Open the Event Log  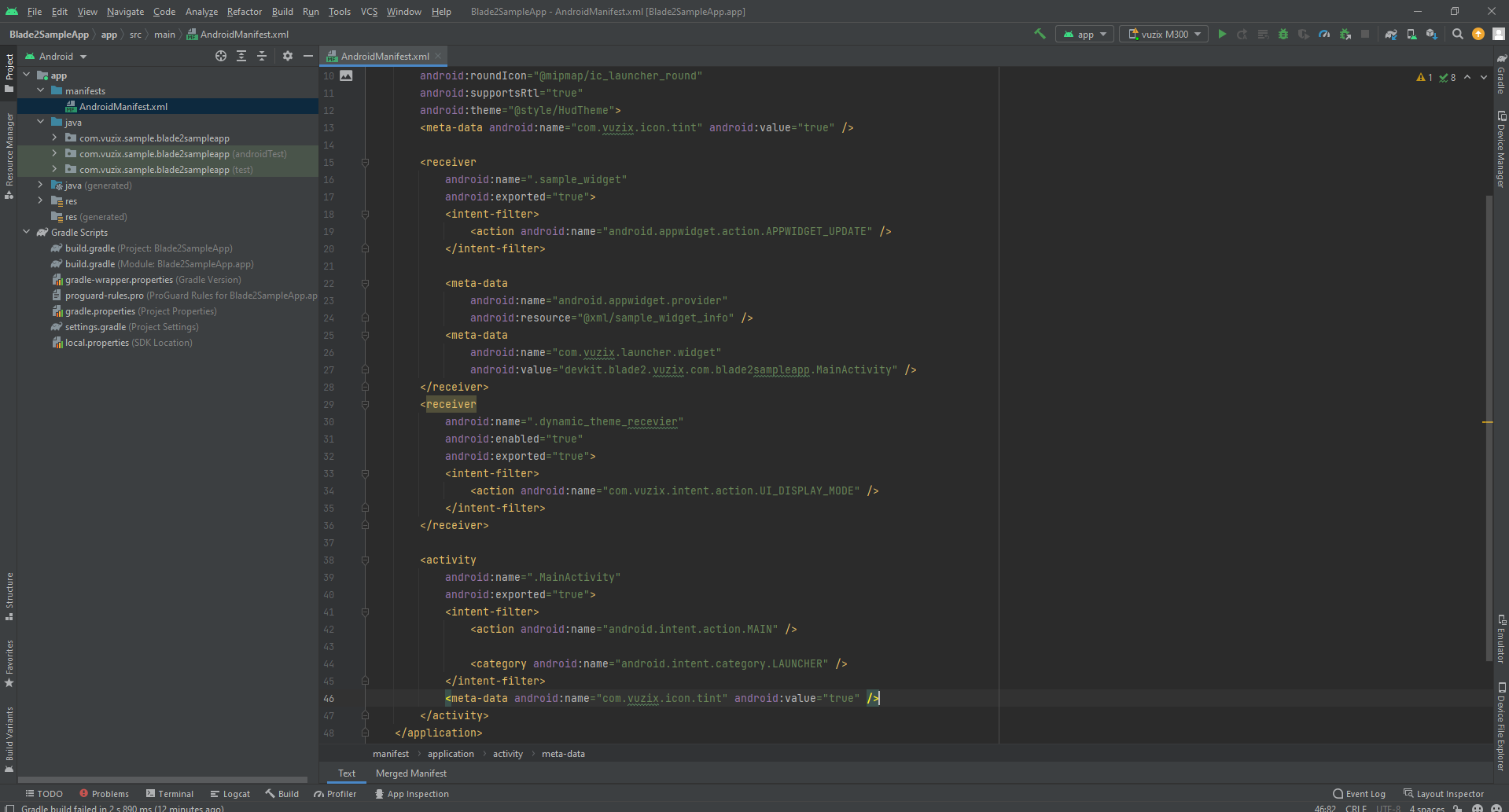[1360, 794]
